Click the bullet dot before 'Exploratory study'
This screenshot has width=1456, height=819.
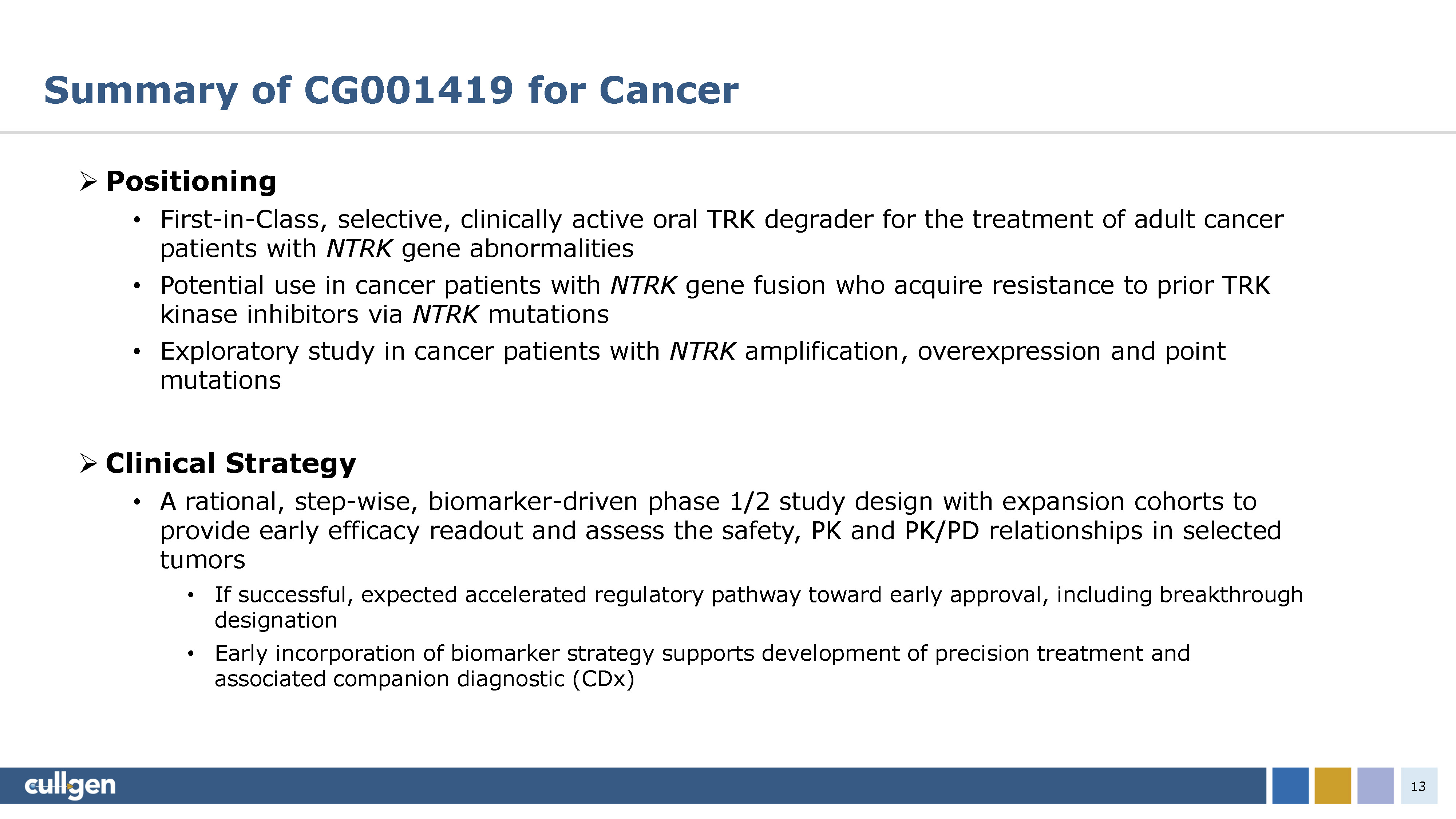[136, 352]
